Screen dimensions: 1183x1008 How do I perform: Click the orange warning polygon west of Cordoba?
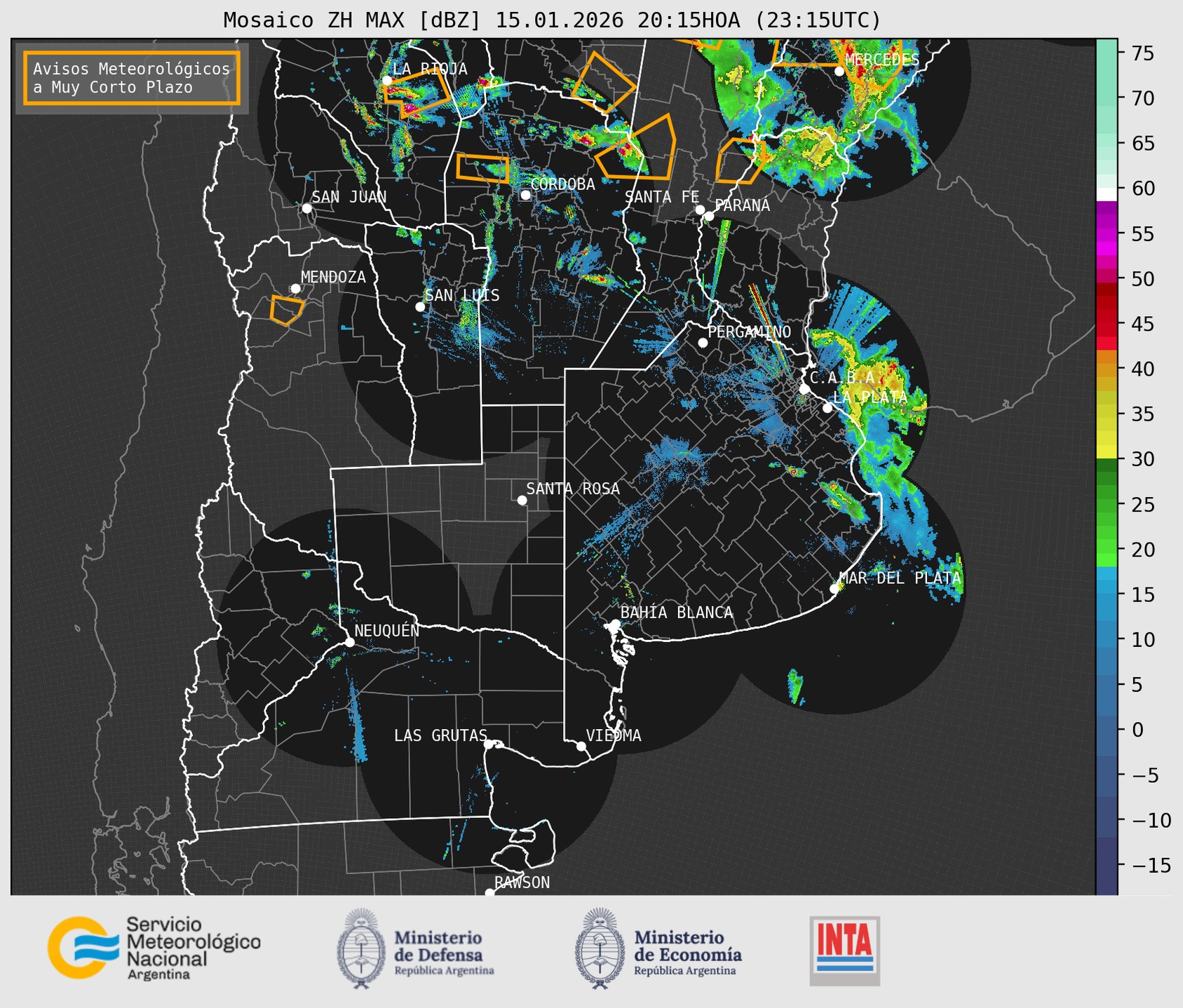click(482, 168)
